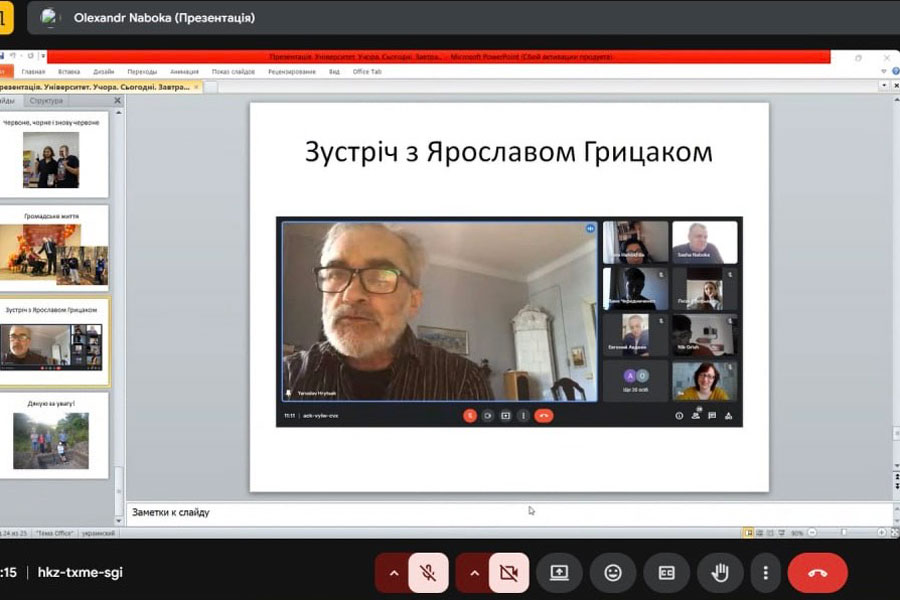Click the Redo icon in Quick Access toolbar

point(30,56)
